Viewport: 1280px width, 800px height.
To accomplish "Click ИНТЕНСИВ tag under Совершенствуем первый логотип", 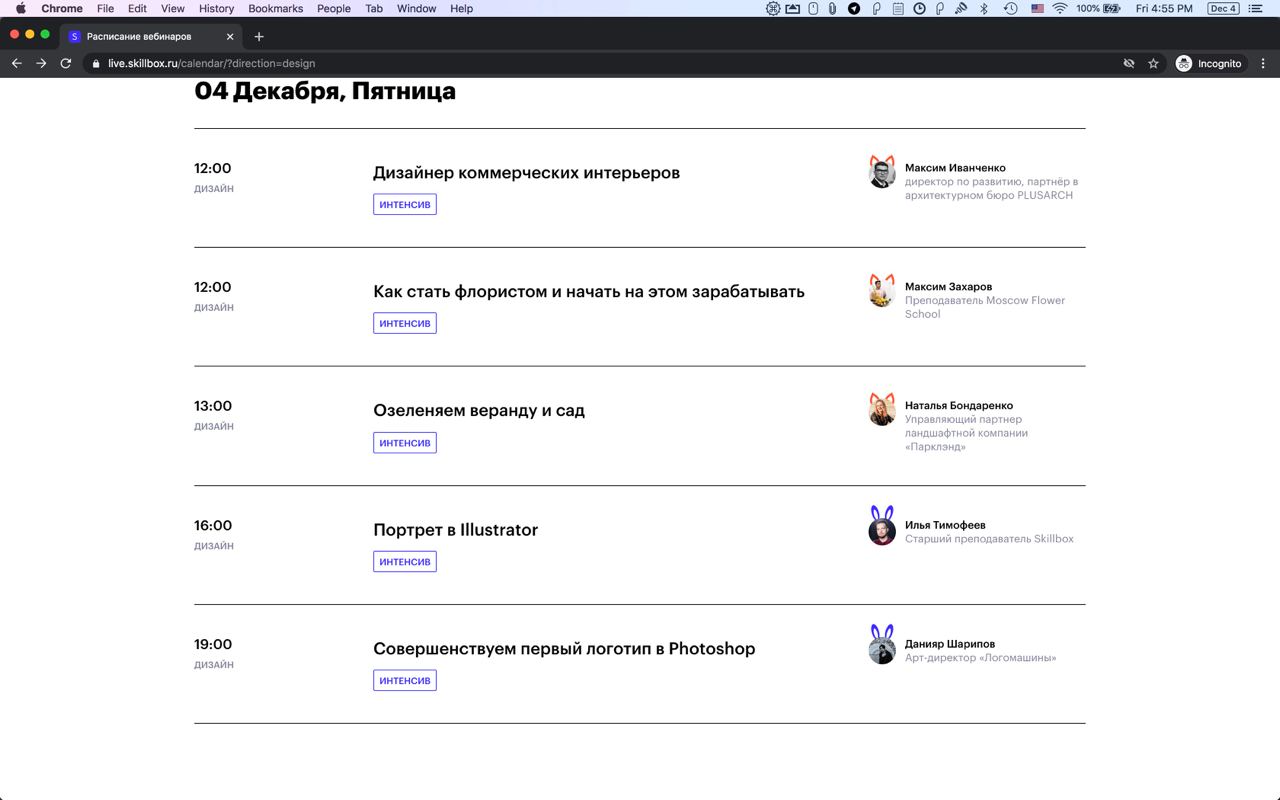I will click(x=405, y=680).
